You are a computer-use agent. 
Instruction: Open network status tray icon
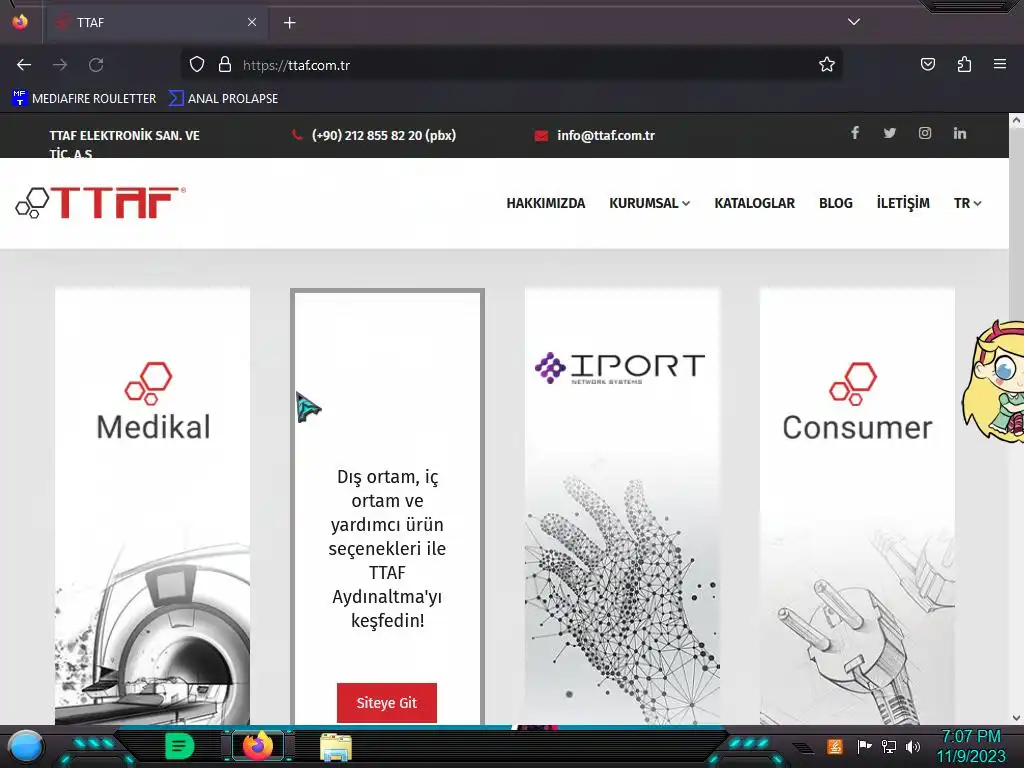(x=889, y=746)
